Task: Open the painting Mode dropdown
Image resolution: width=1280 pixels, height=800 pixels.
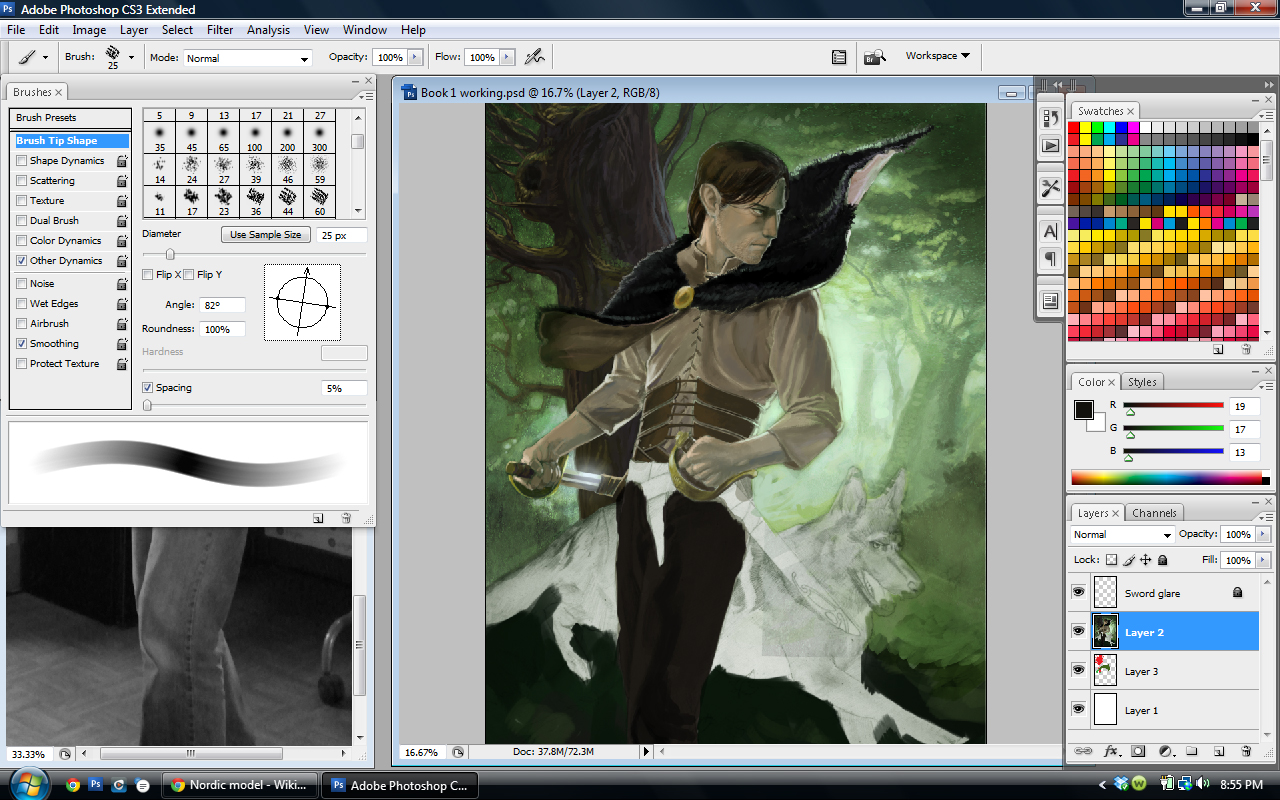Action: pos(248,58)
